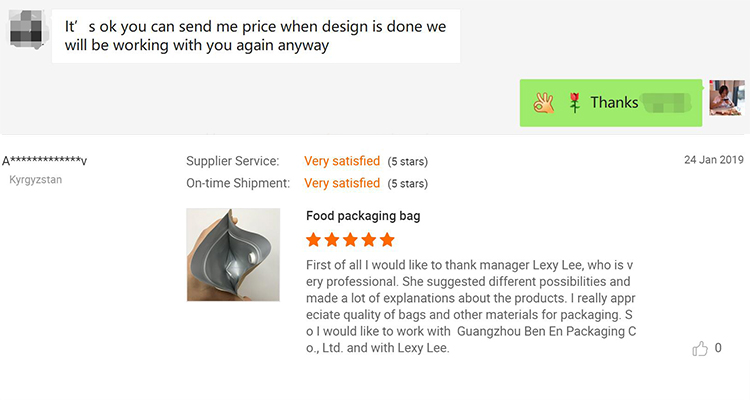Screen dimensions: 750x400
Task: Click the reviewer name A*************v
Action: [44, 161]
